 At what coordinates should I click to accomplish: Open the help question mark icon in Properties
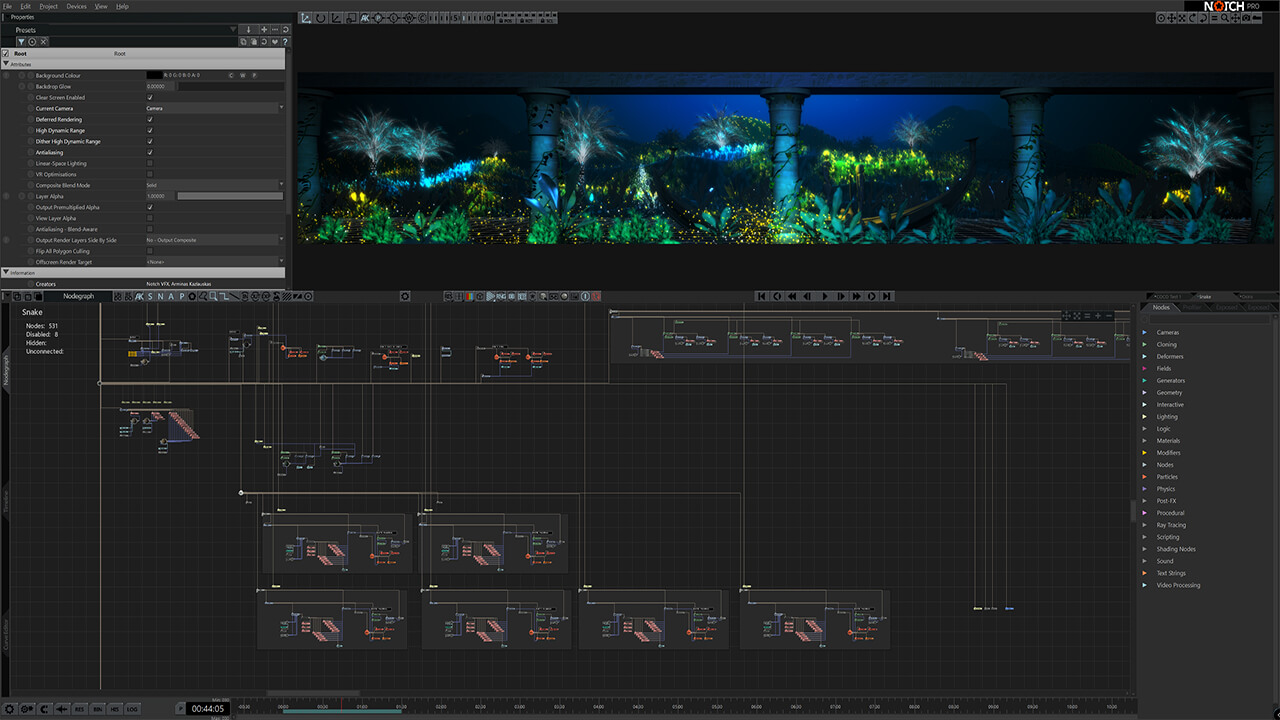(x=285, y=42)
